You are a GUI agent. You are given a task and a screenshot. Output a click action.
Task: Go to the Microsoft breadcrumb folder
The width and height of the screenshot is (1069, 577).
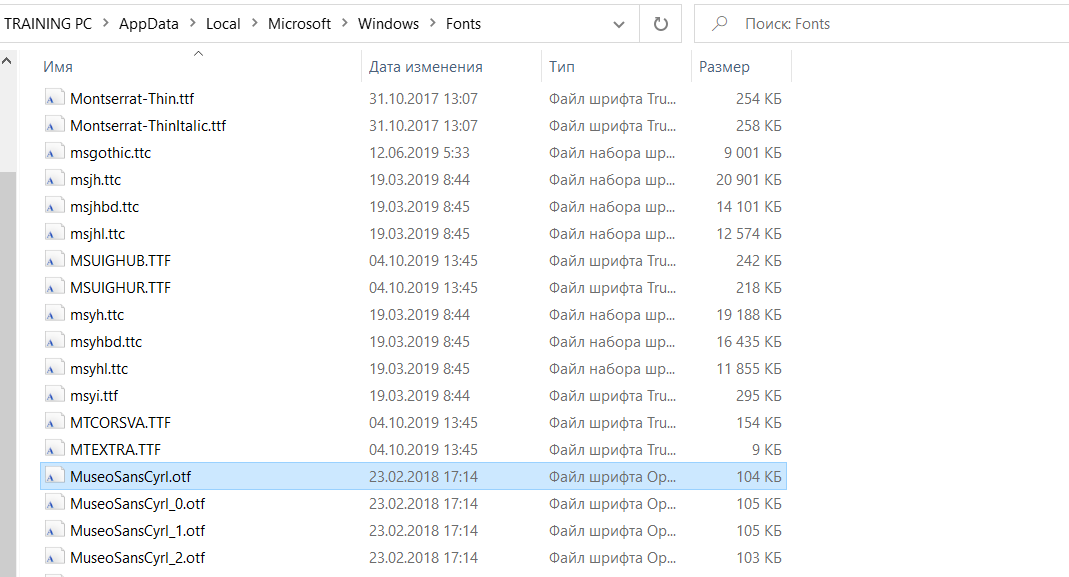tap(299, 24)
